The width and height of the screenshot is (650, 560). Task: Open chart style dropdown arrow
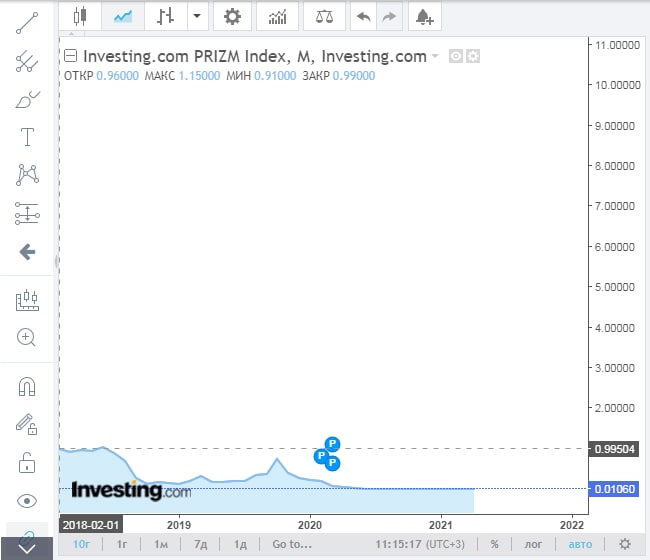(x=197, y=17)
